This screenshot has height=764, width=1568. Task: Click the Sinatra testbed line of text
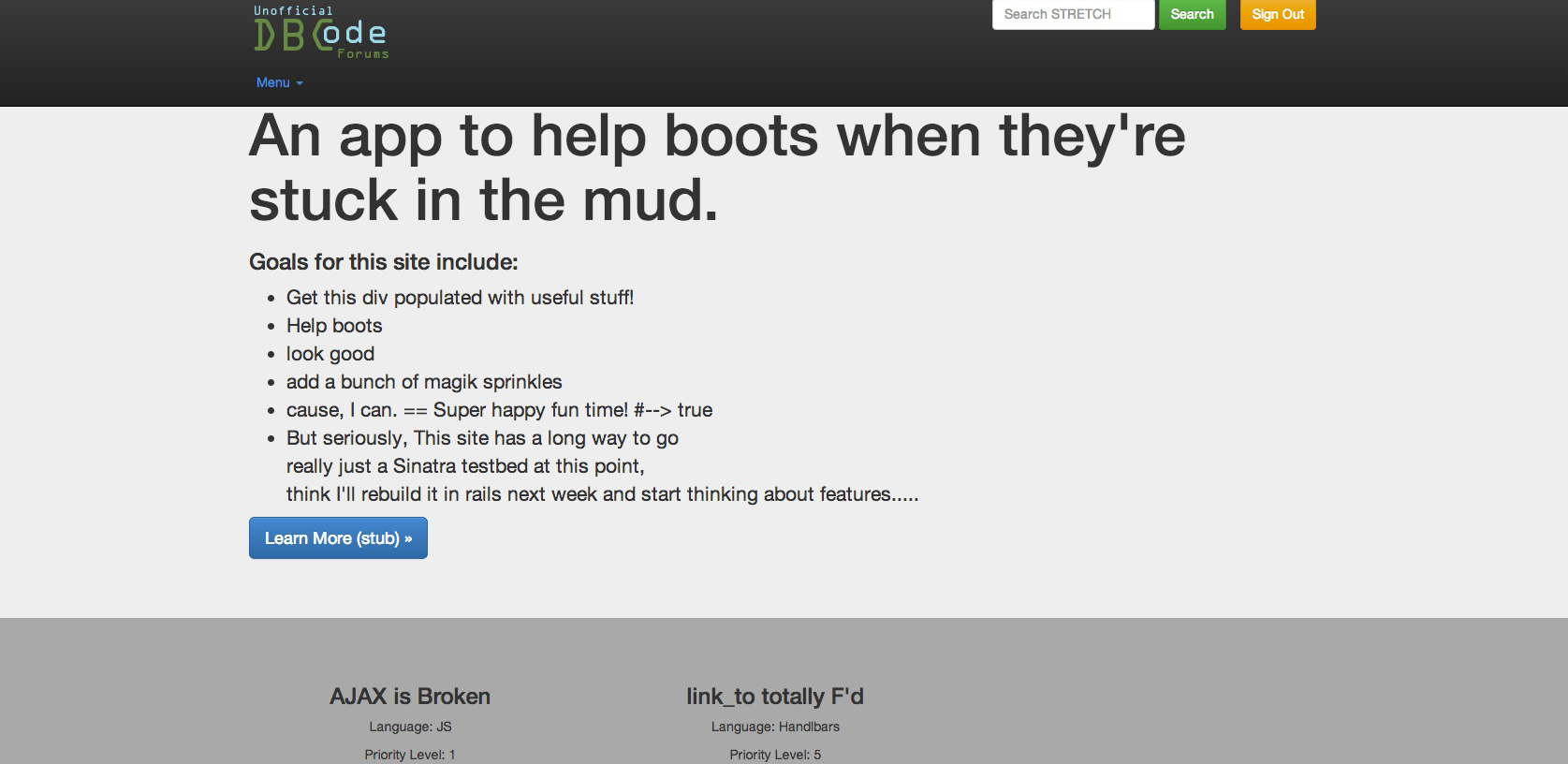click(465, 466)
